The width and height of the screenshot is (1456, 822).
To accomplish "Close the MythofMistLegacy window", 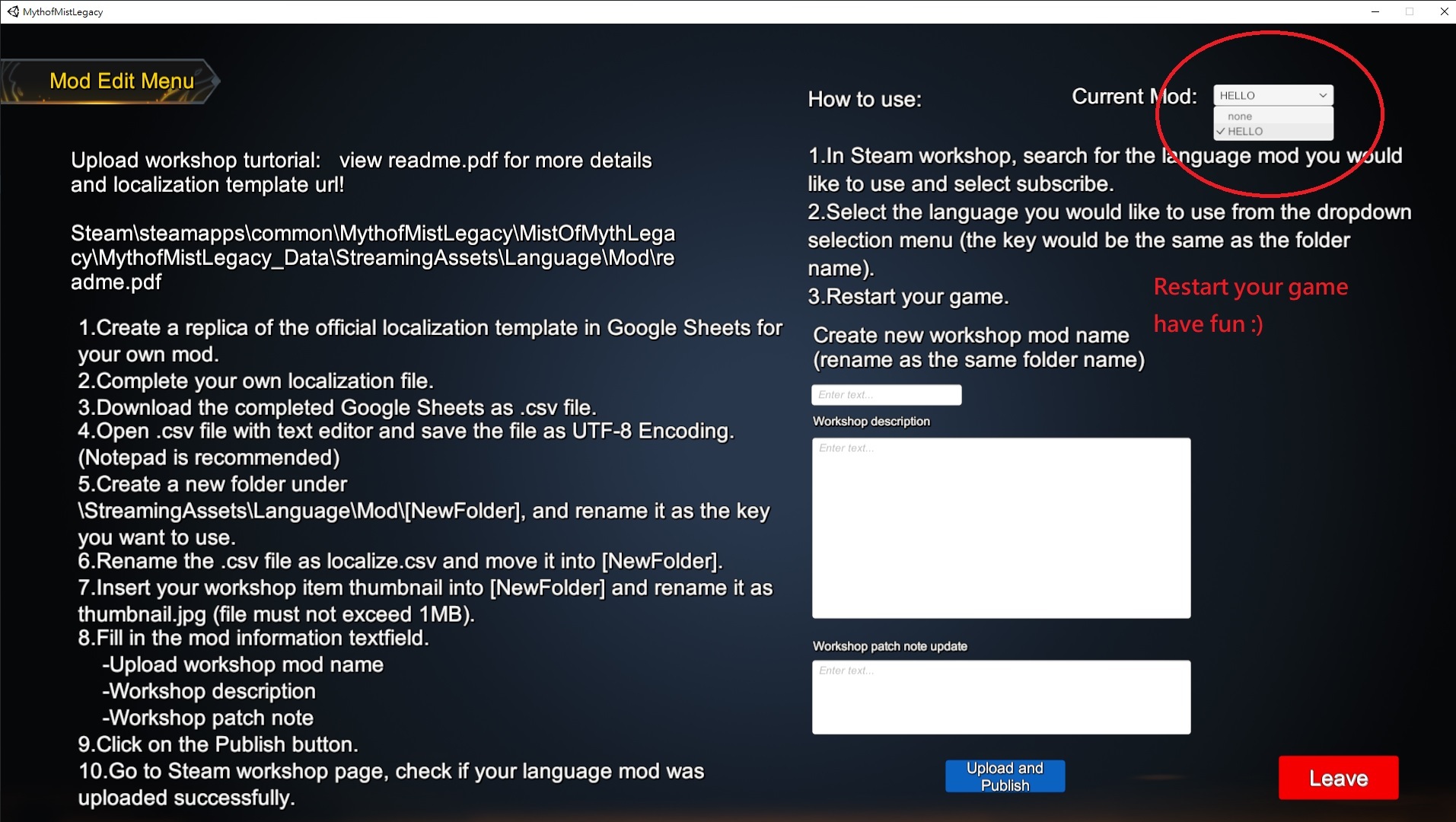I will point(1444,11).
